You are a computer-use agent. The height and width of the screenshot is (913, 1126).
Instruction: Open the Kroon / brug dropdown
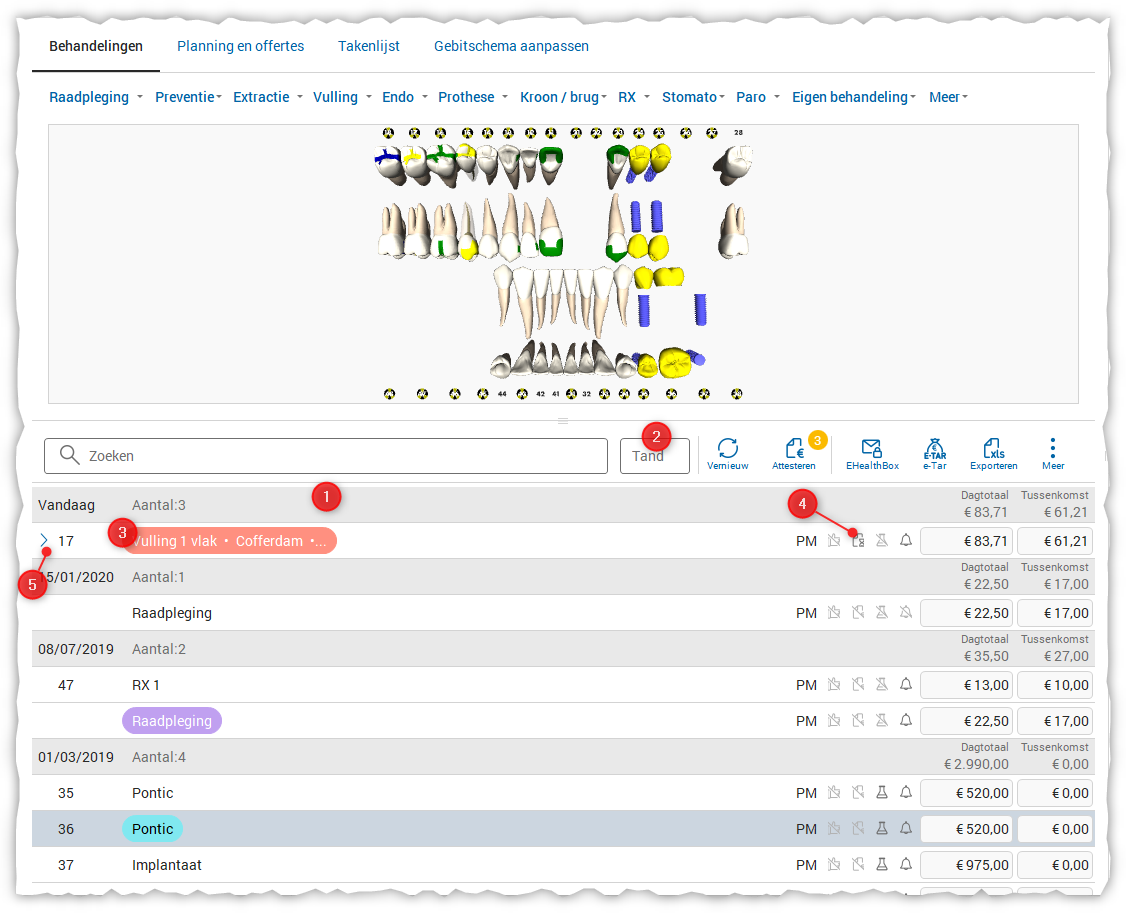[x=564, y=97]
